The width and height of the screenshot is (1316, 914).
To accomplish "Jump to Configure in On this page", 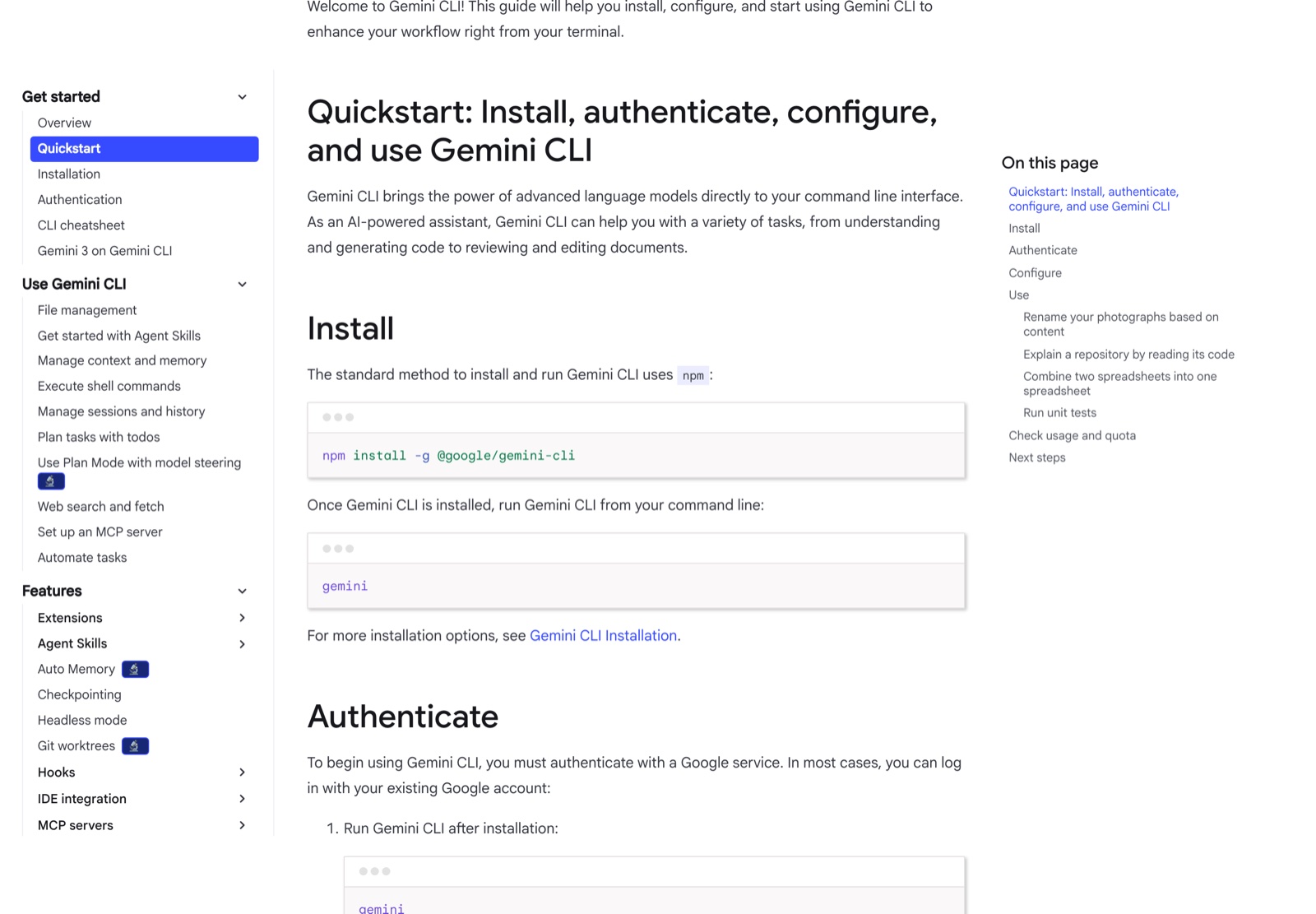I will [x=1035, y=272].
